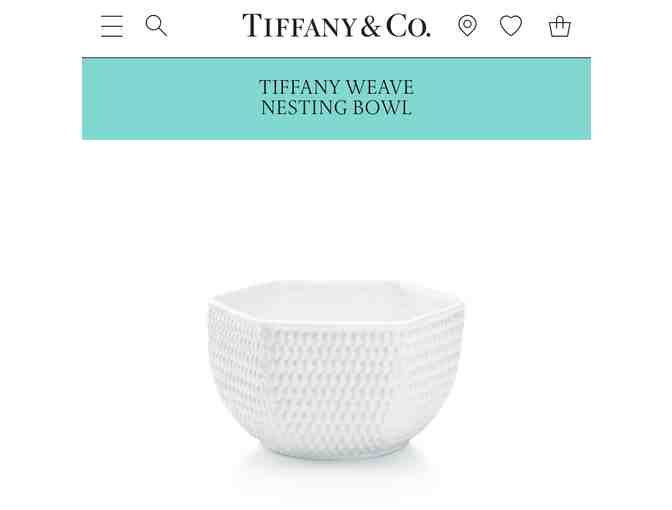Open the store locator pin icon
This screenshot has width=672, height=510.
tap(467, 26)
